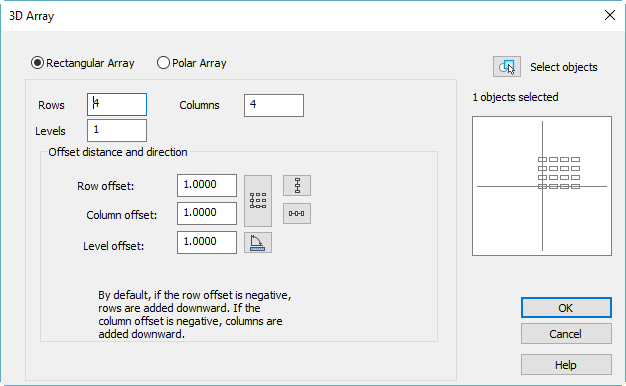Click the Level offset value field

(207, 242)
